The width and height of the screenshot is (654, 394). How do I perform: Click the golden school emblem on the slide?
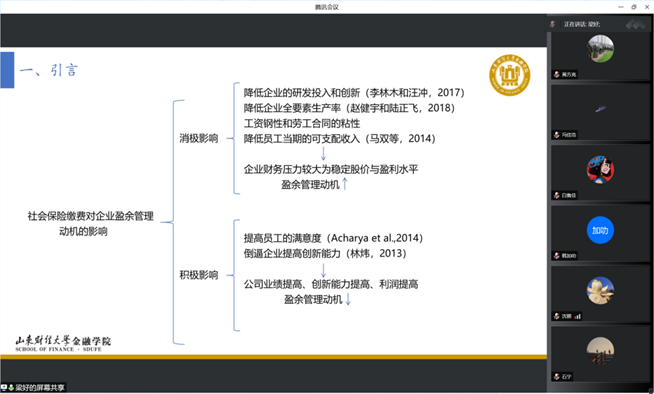[x=510, y=75]
